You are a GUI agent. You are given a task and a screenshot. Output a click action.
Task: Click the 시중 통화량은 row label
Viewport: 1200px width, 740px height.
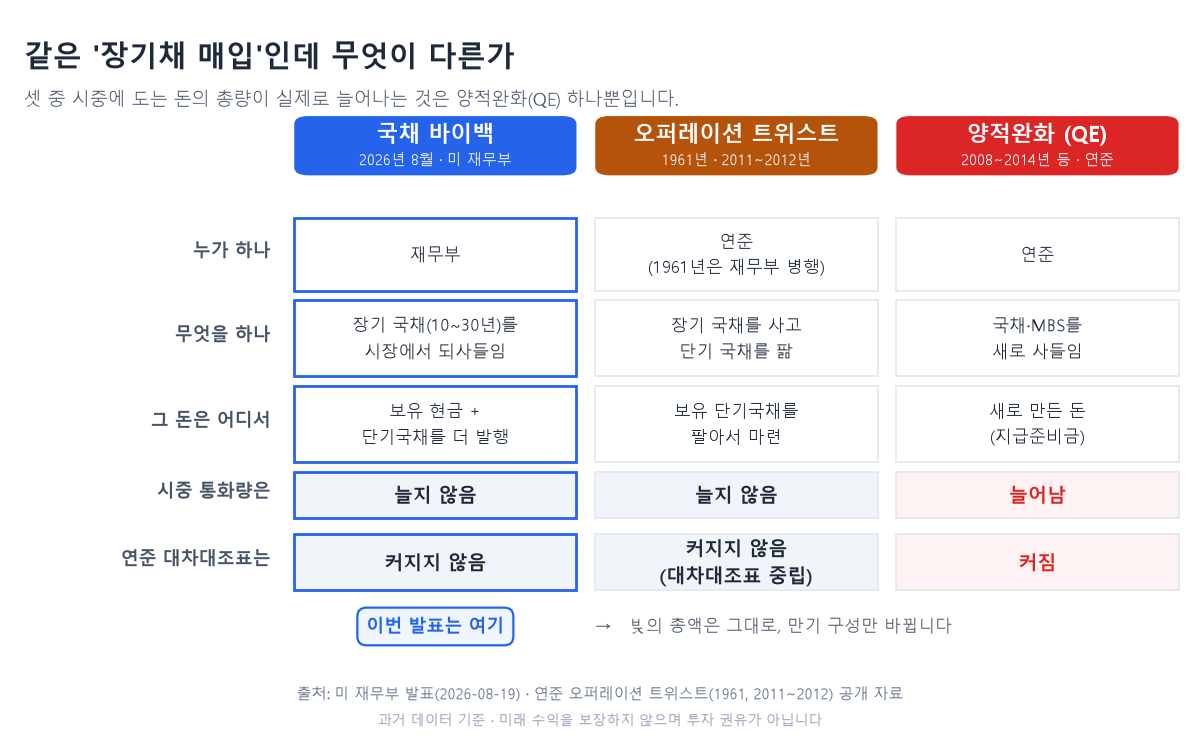pos(214,490)
